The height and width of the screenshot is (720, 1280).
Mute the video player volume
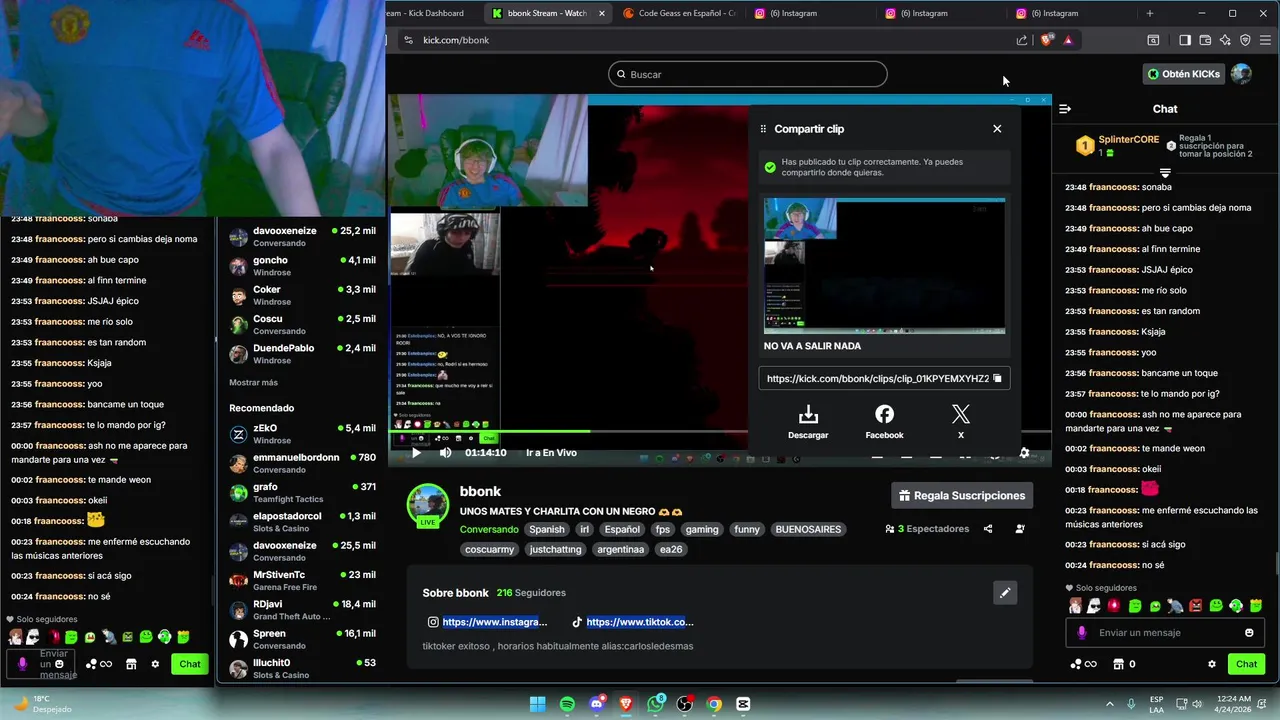[x=446, y=453]
